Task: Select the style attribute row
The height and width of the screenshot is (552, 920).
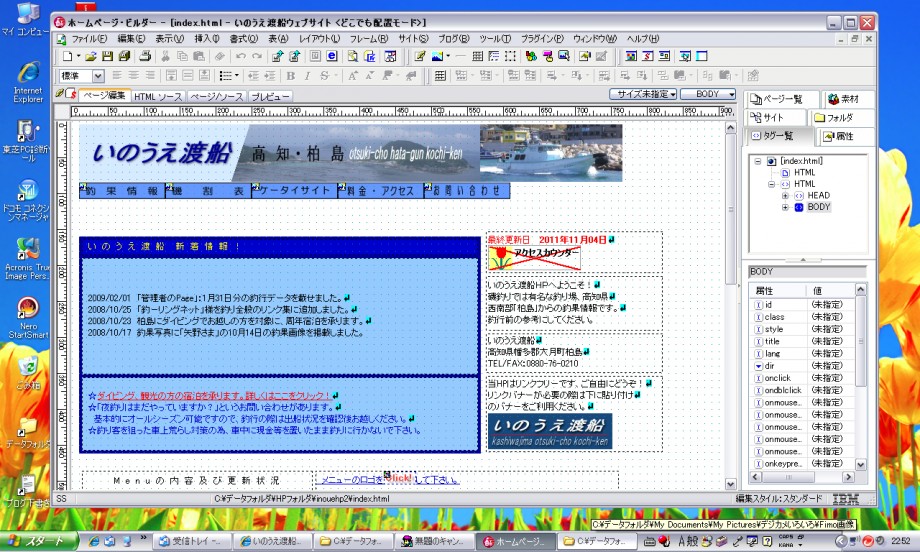Action: click(801, 329)
